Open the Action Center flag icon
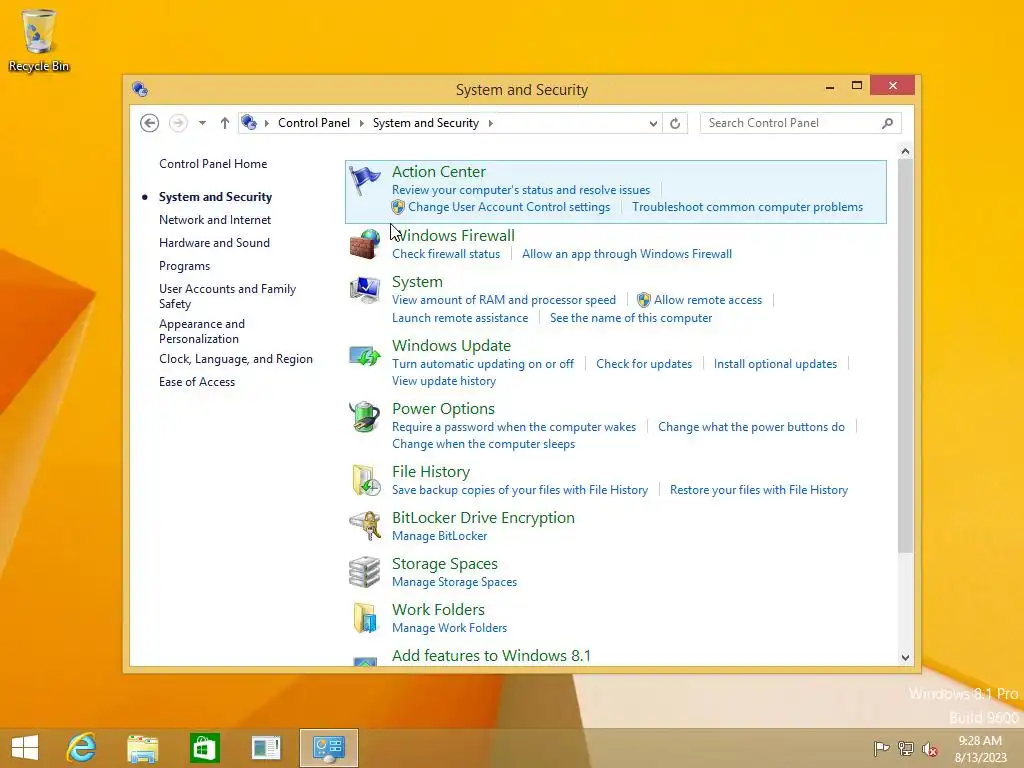1024x768 pixels. pos(364,180)
